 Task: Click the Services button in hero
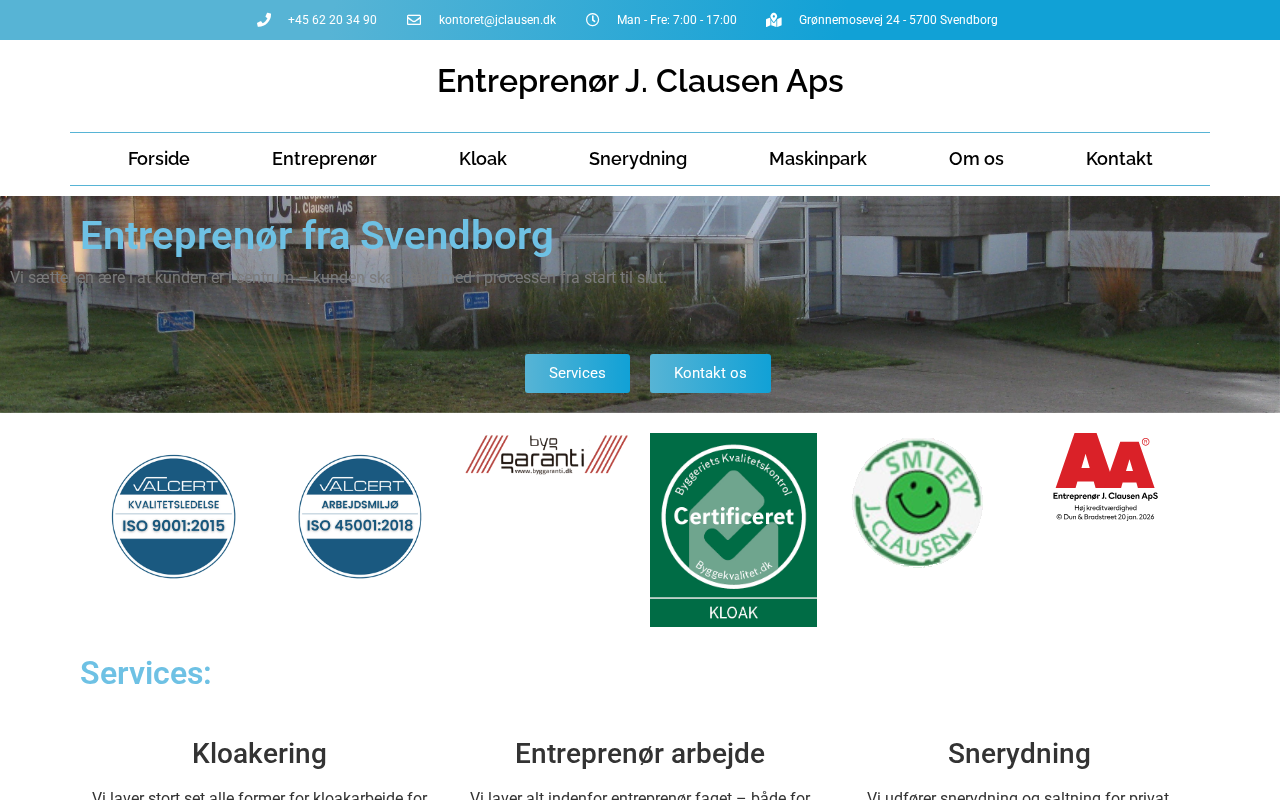tap(577, 373)
